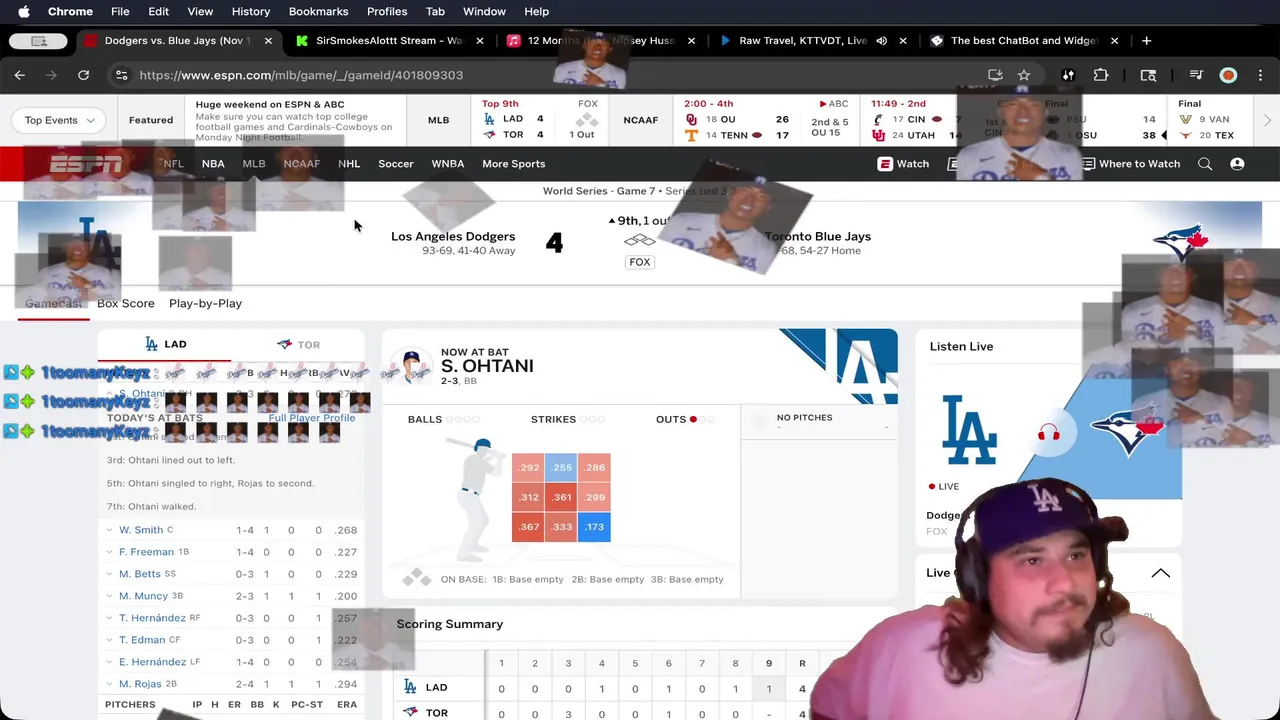Open Where to Watch link
Screen dimensions: 1280x720
[1130, 164]
